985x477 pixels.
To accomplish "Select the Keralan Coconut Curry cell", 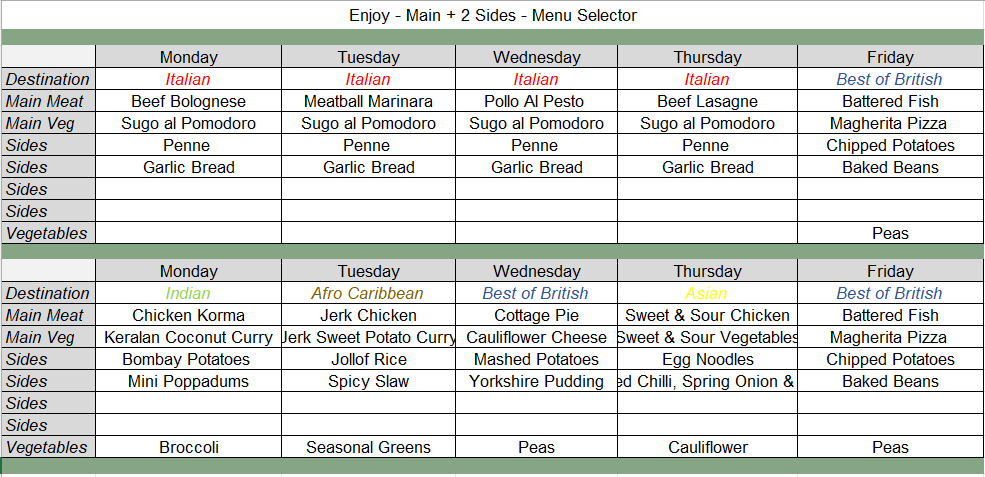I will tap(188, 337).
